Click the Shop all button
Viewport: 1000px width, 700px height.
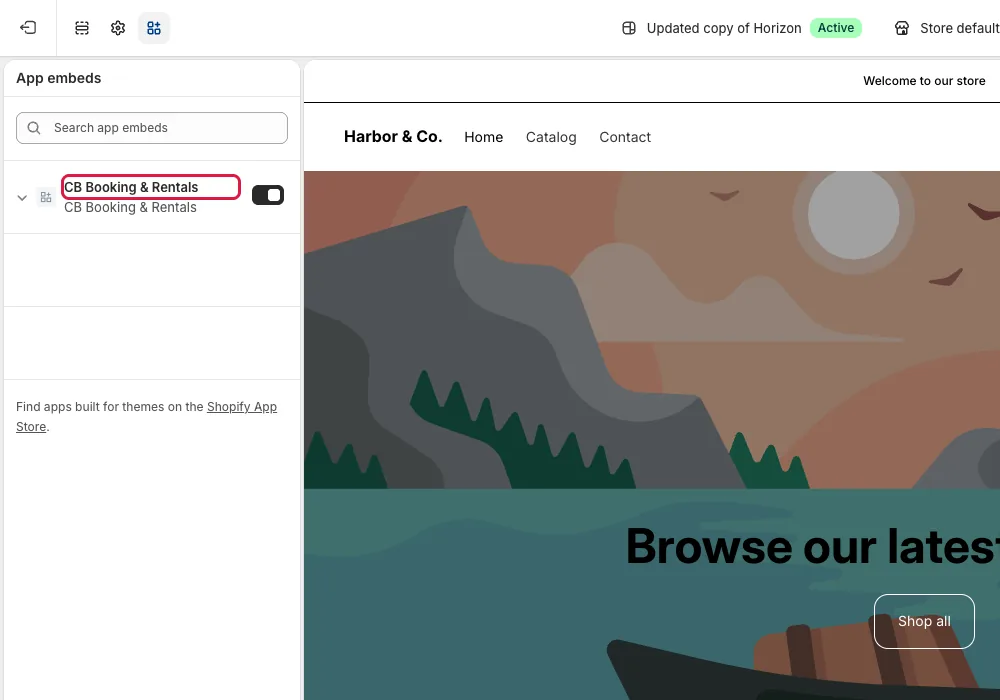[x=924, y=621]
